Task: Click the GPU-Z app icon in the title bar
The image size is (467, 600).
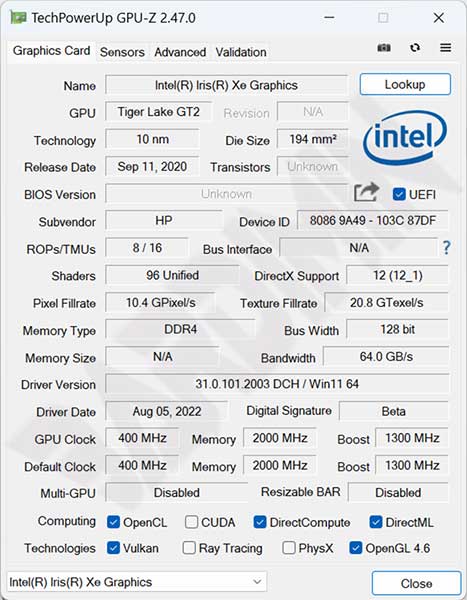Action: 18,18
